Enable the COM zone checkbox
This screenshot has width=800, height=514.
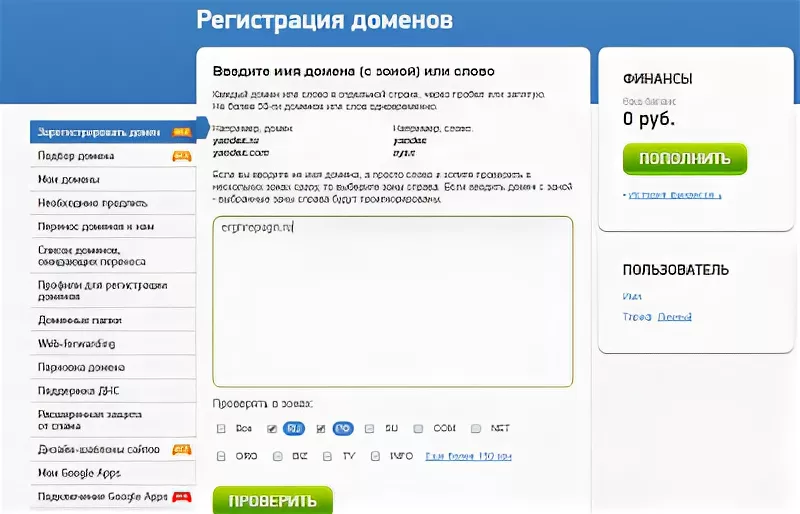pyautogui.click(x=418, y=429)
